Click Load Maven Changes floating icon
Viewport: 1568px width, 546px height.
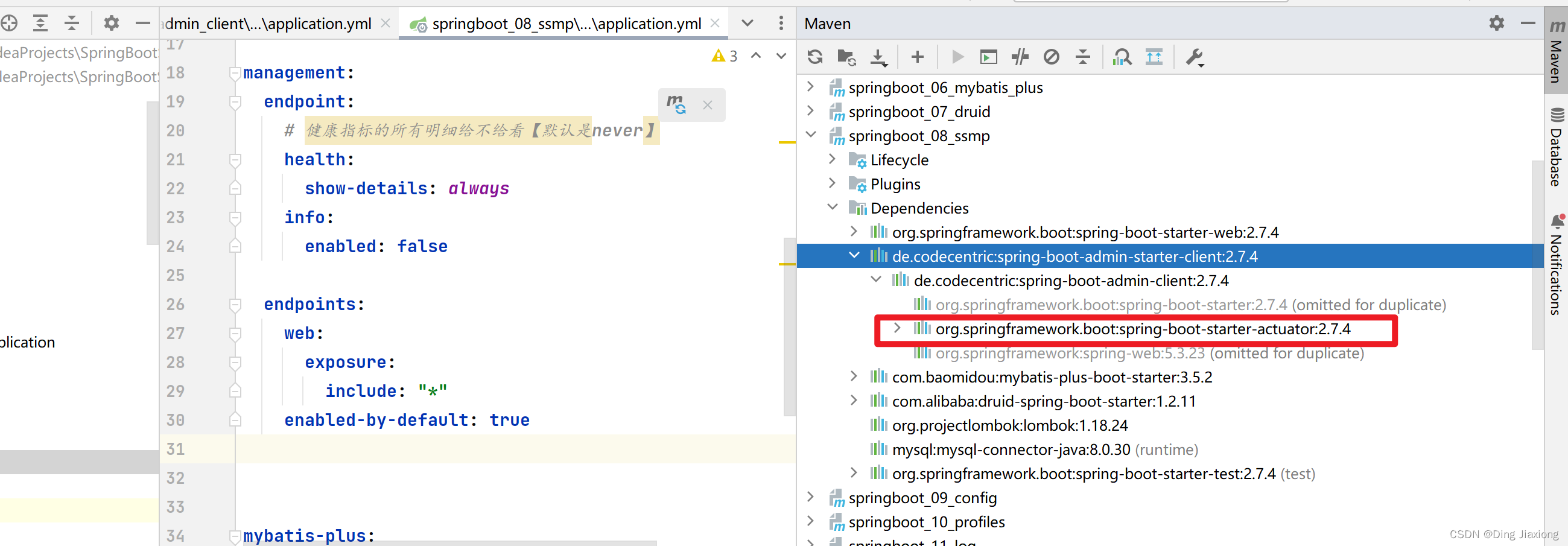tap(676, 104)
